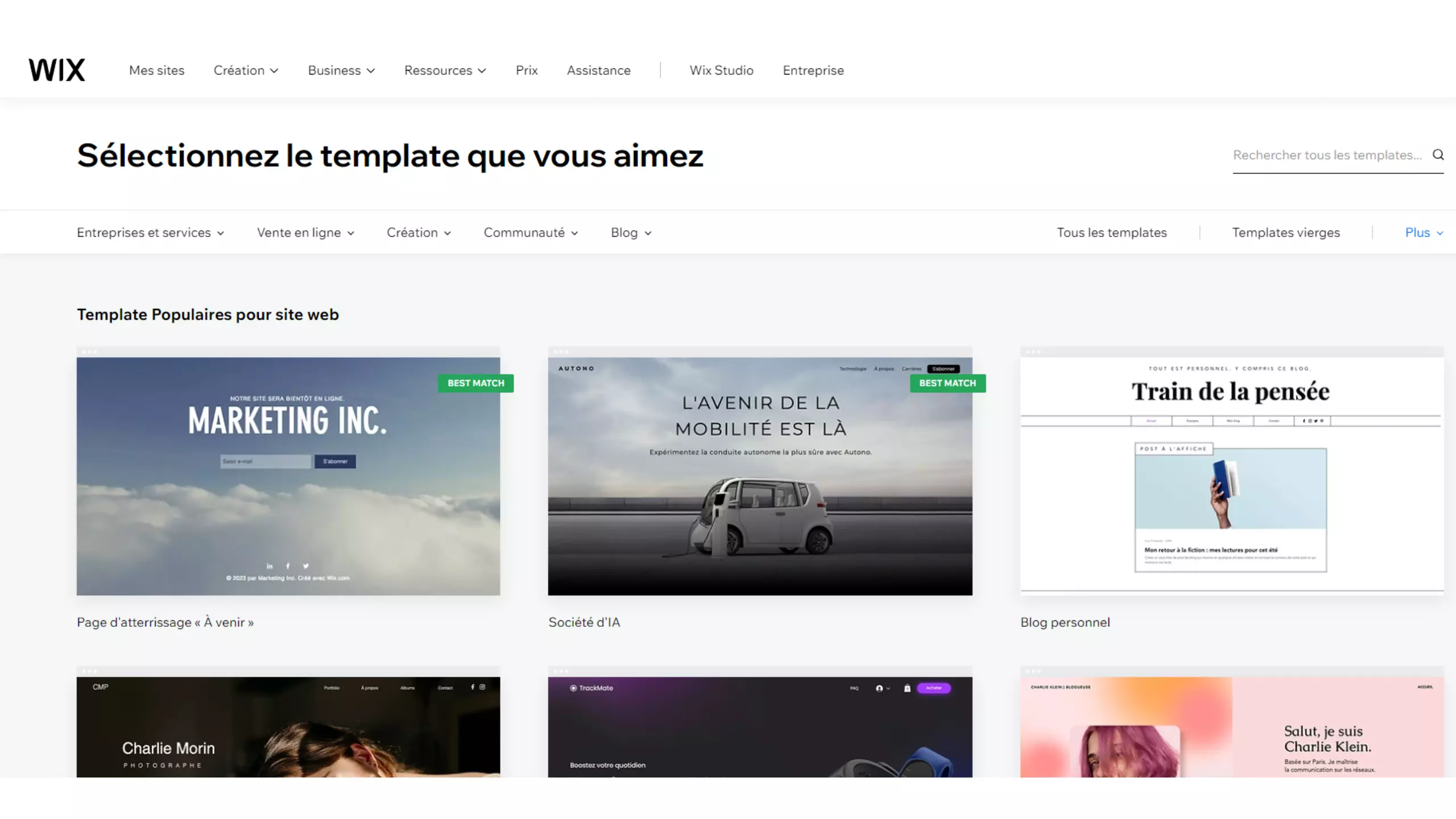This screenshot has width=1456, height=819.
Task: Expand Entreprises et services category filter
Action: (x=151, y=233)
